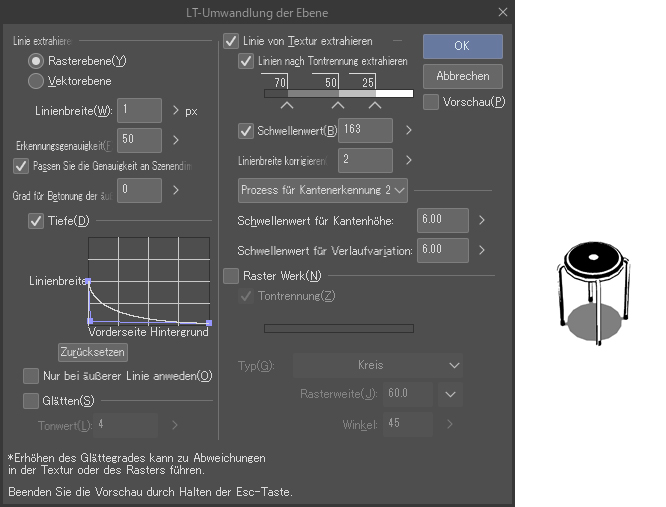This screenshot has height=507, width=666.
Task: Expand the Linienbreite slider arrow
Action: (176, 111)
